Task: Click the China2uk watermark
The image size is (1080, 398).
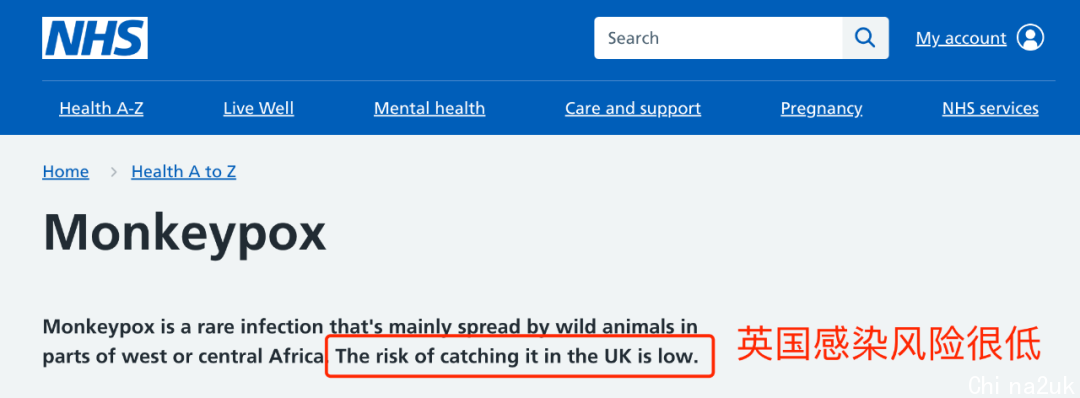Action: point(1021,383)
